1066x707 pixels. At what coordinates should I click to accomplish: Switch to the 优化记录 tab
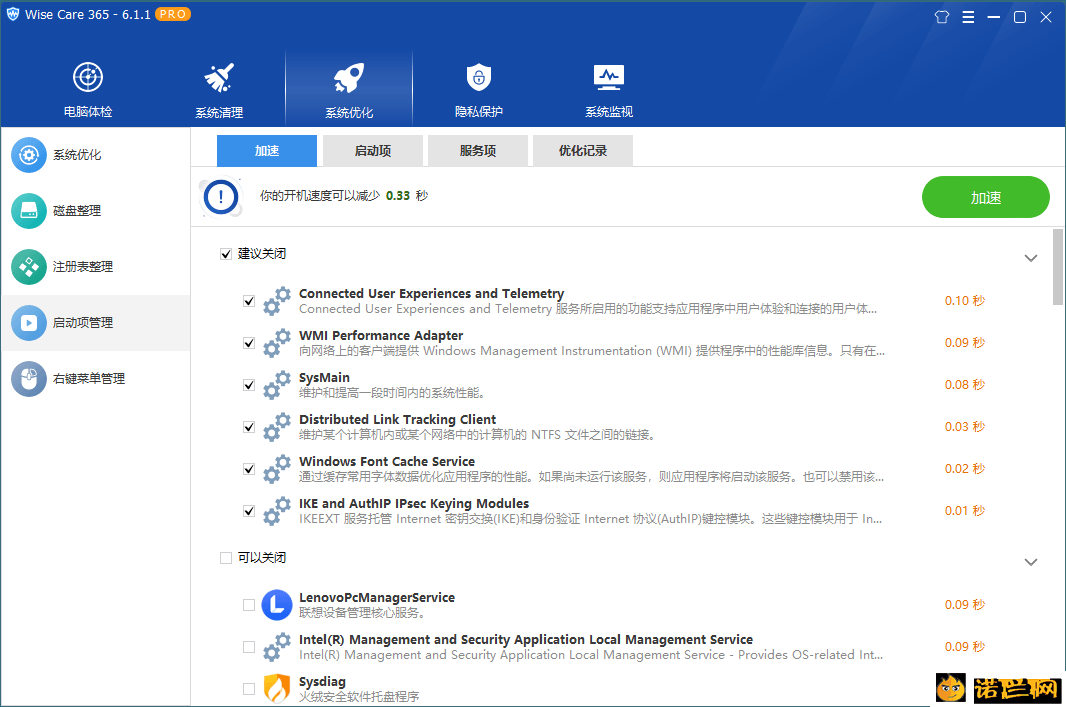pyautogui.click(x=583, y=151)
